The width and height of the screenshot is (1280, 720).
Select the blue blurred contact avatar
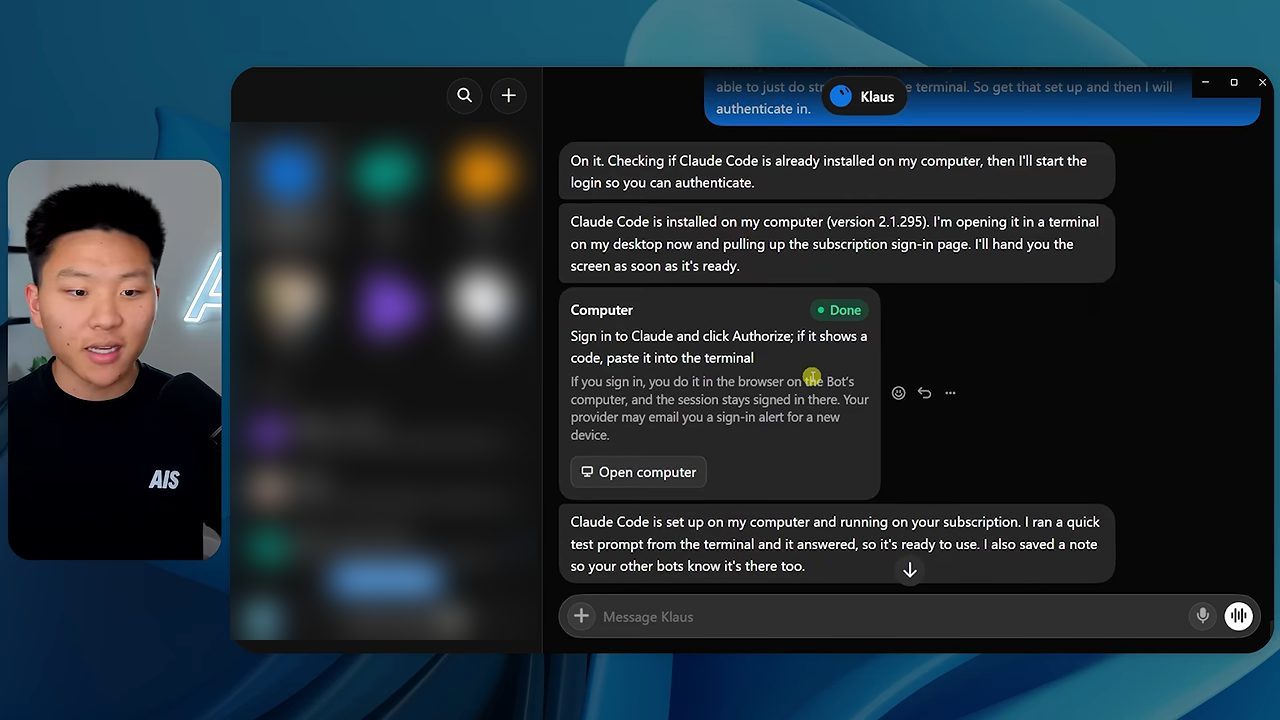click(288, 175)
